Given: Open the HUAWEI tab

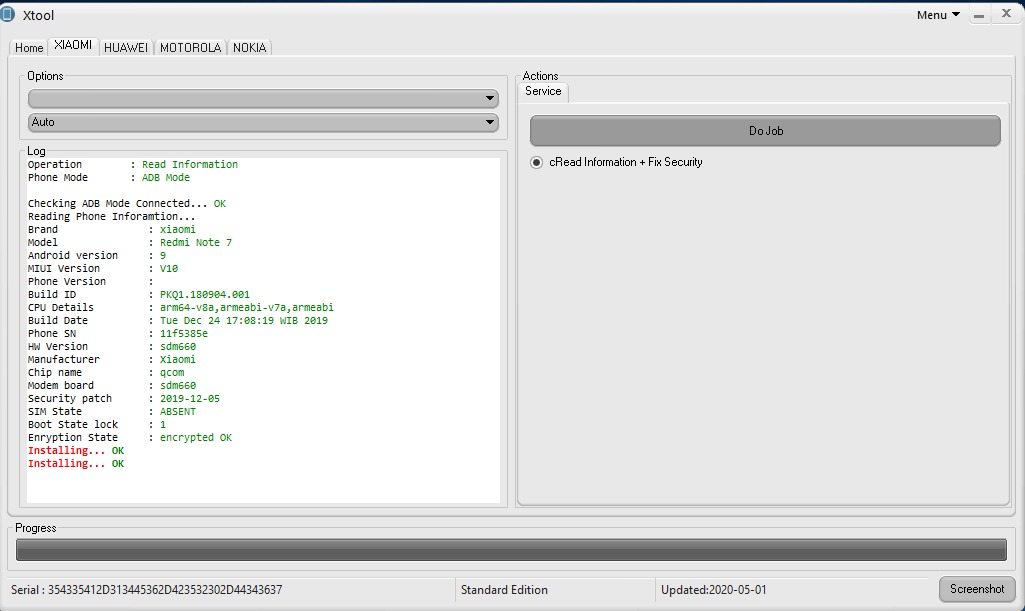Looking at the screenshot, I should [126, 48].
